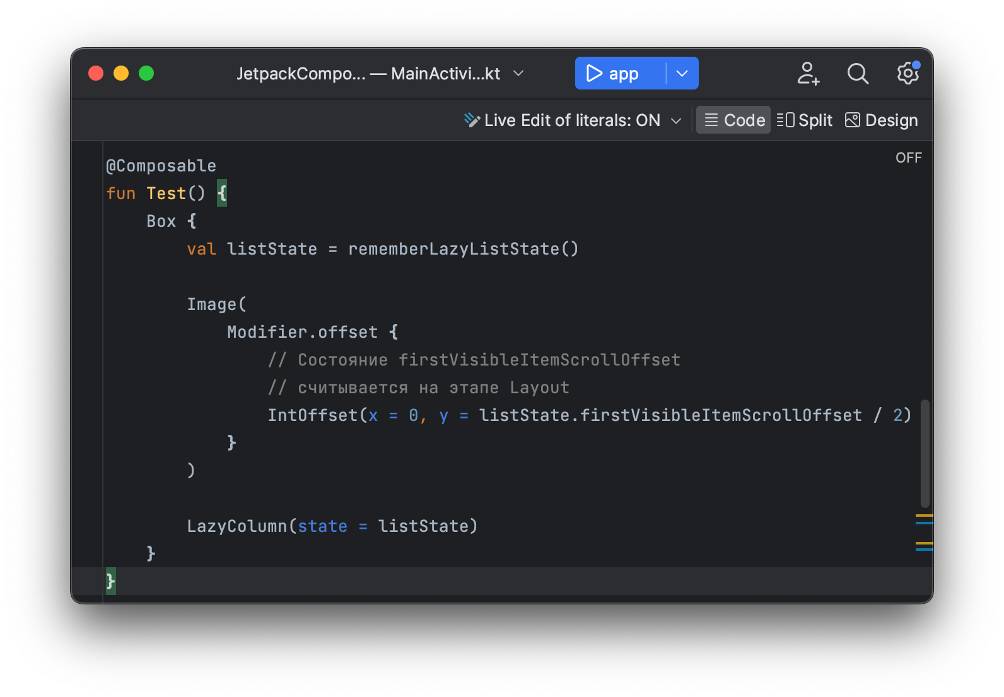Run the app with the play button

[612, 73]
